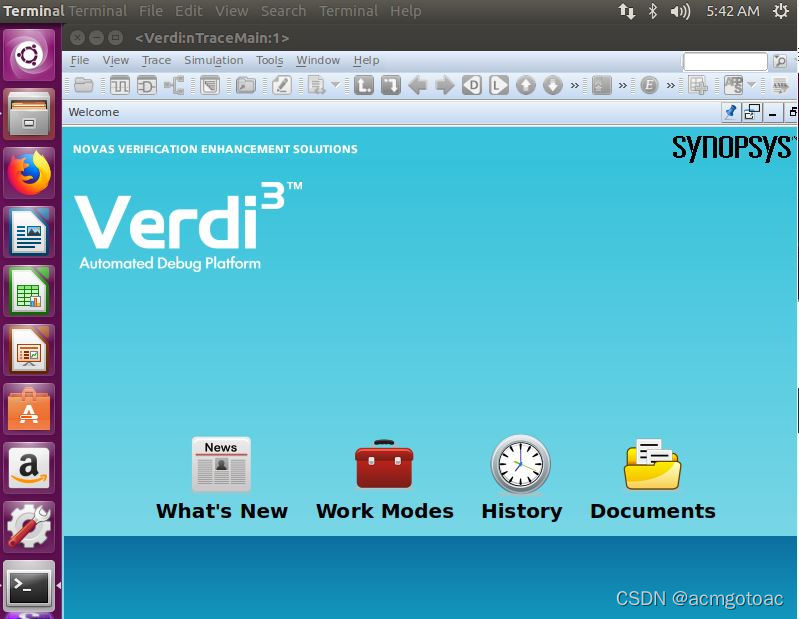This screenshot has height=619, width=799.
Task: Click the trace load L icon
Action: [499, 85]
